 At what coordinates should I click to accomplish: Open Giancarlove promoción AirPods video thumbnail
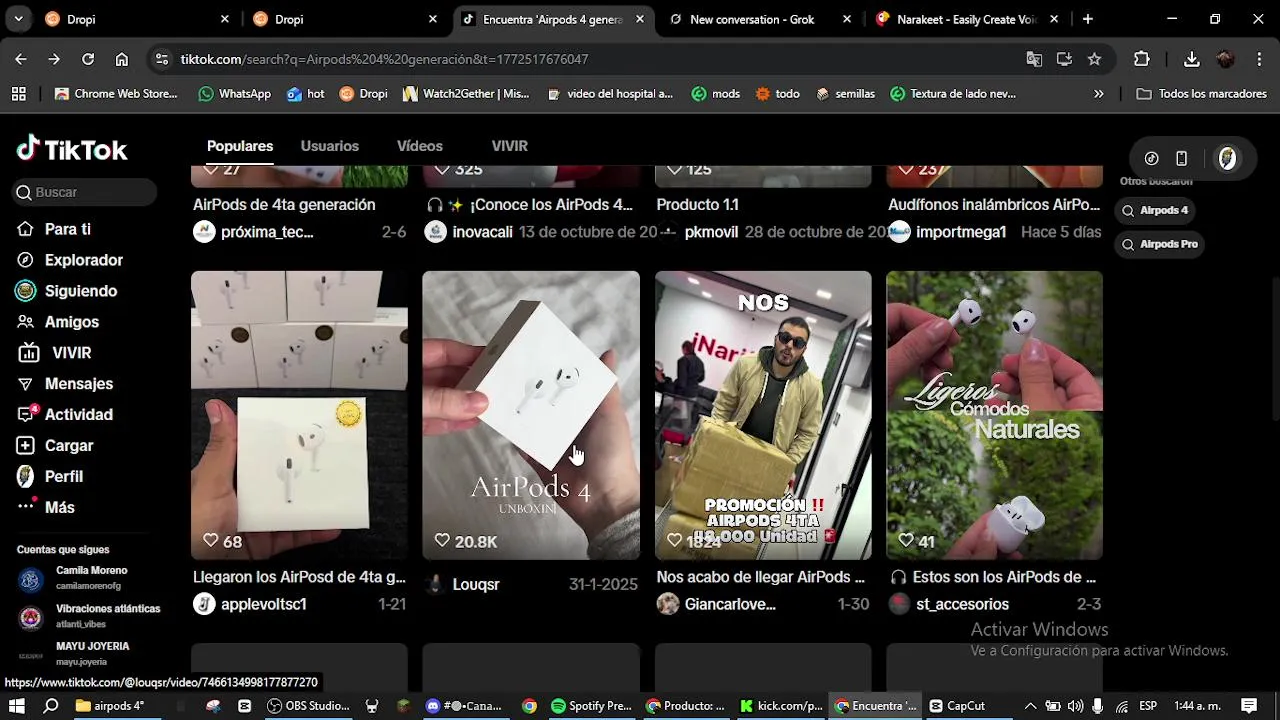[x=763, y=415]
